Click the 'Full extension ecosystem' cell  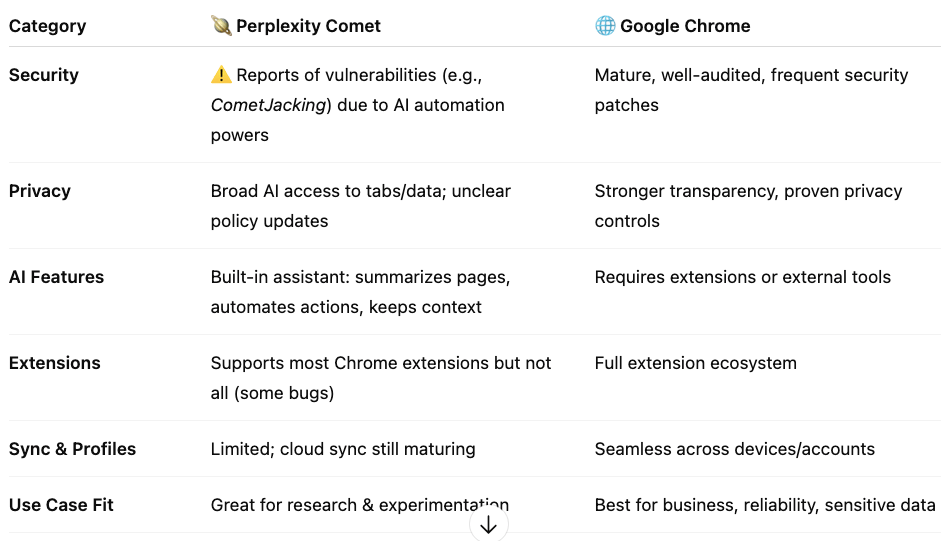click(x=695, y=363)
